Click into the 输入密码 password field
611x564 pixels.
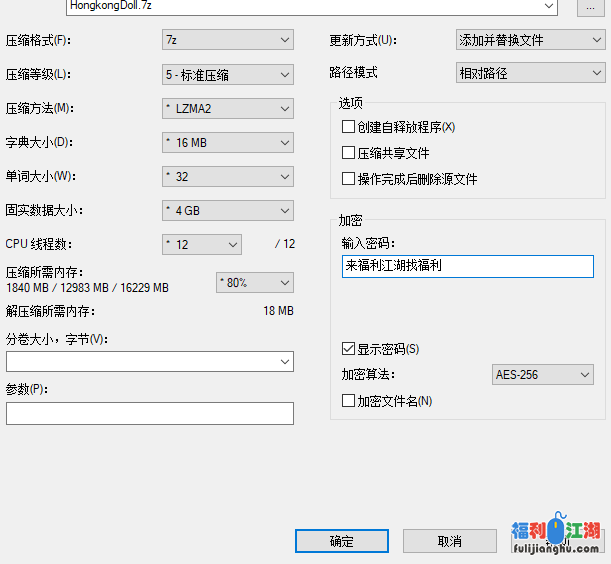click(467, 267)
